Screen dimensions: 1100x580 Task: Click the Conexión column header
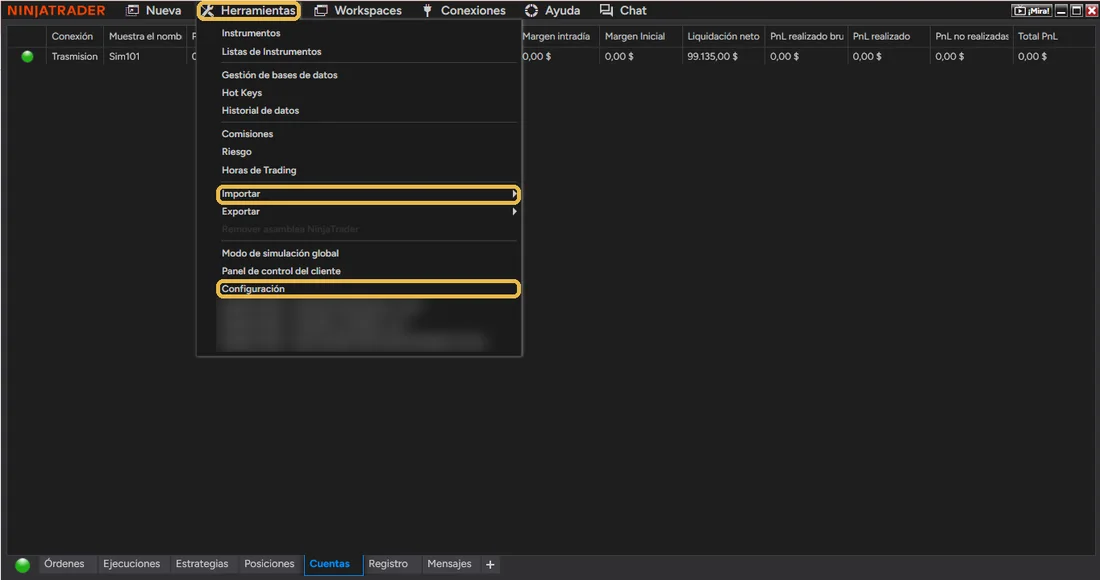pyautogui.click(x=72, y=36)
